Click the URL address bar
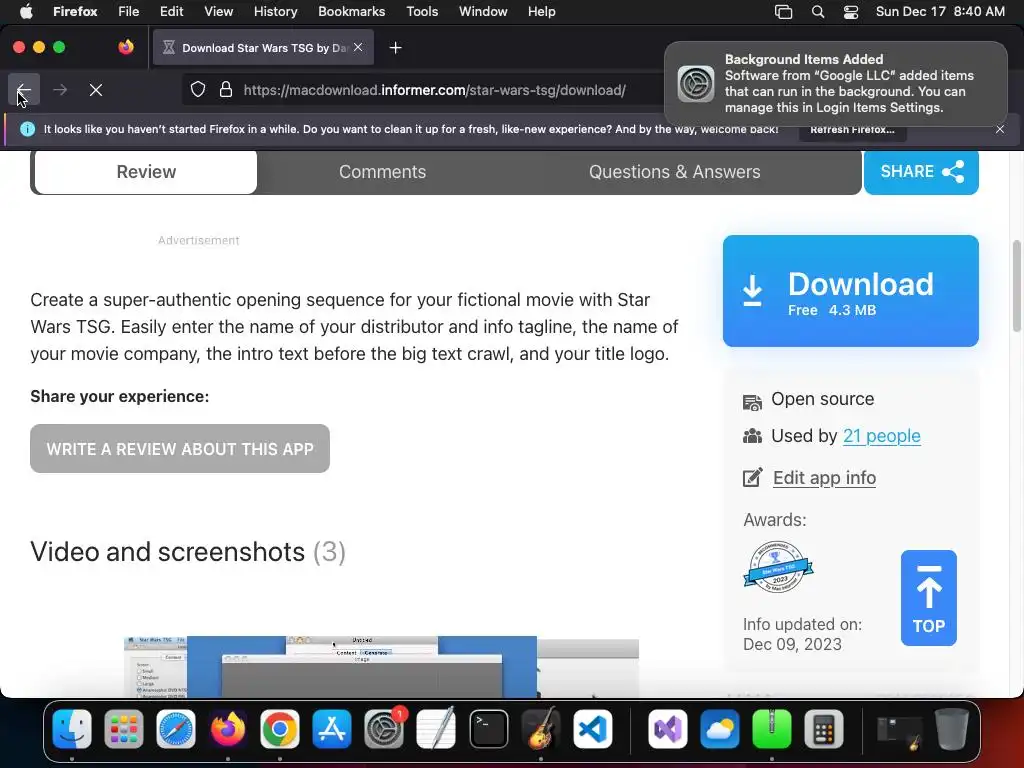 [x=434, y=89]
